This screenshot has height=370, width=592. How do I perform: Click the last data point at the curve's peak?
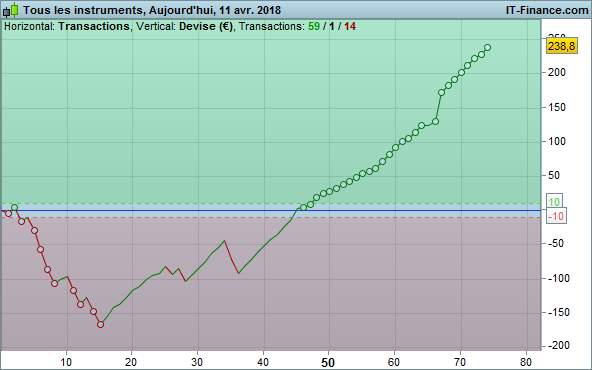coord(487,48)
